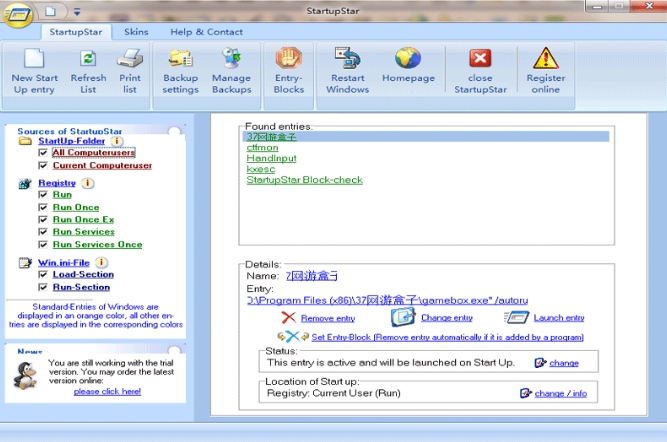Click the Status change link

564,363
